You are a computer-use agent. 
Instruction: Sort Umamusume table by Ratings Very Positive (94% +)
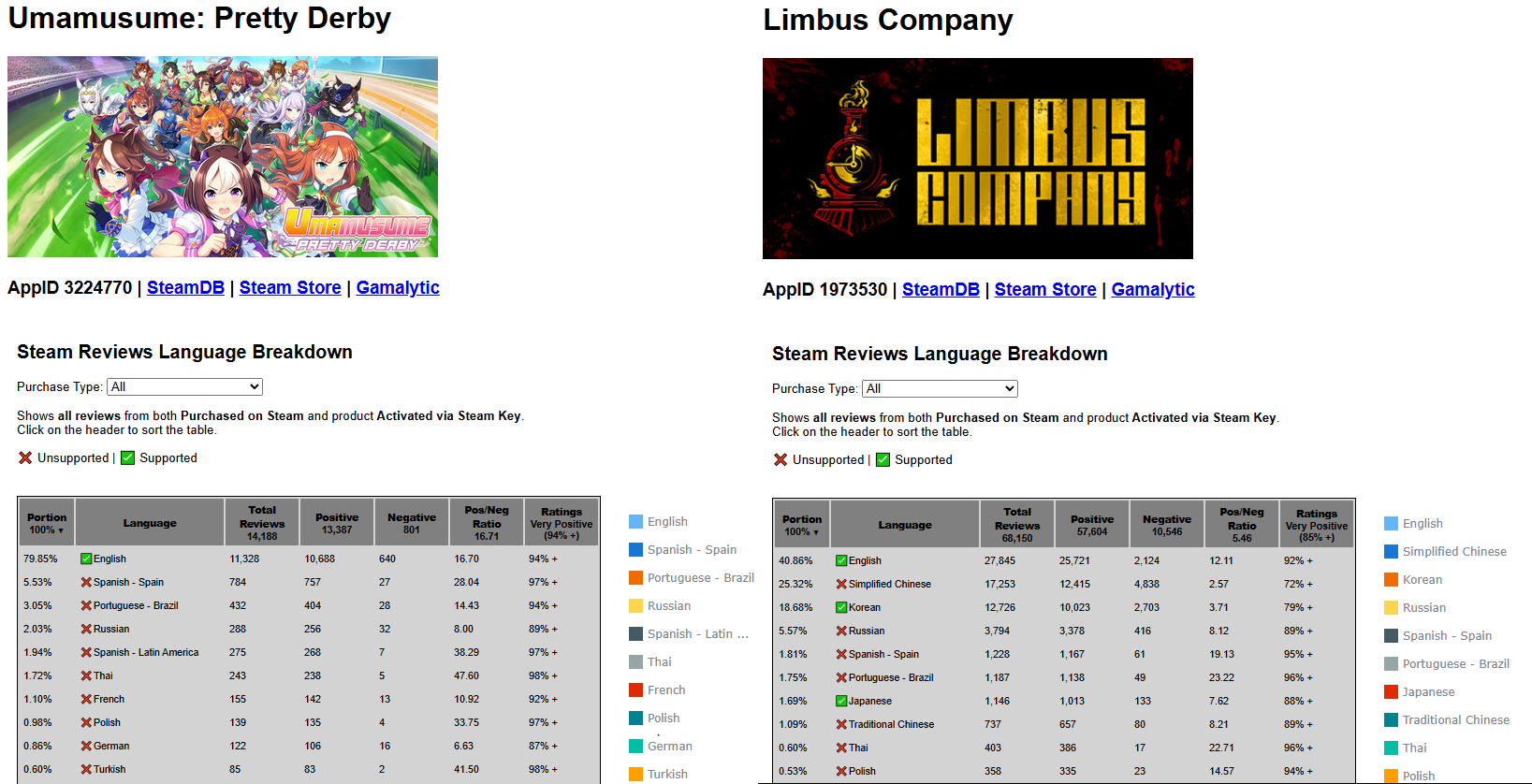[562, 523]
